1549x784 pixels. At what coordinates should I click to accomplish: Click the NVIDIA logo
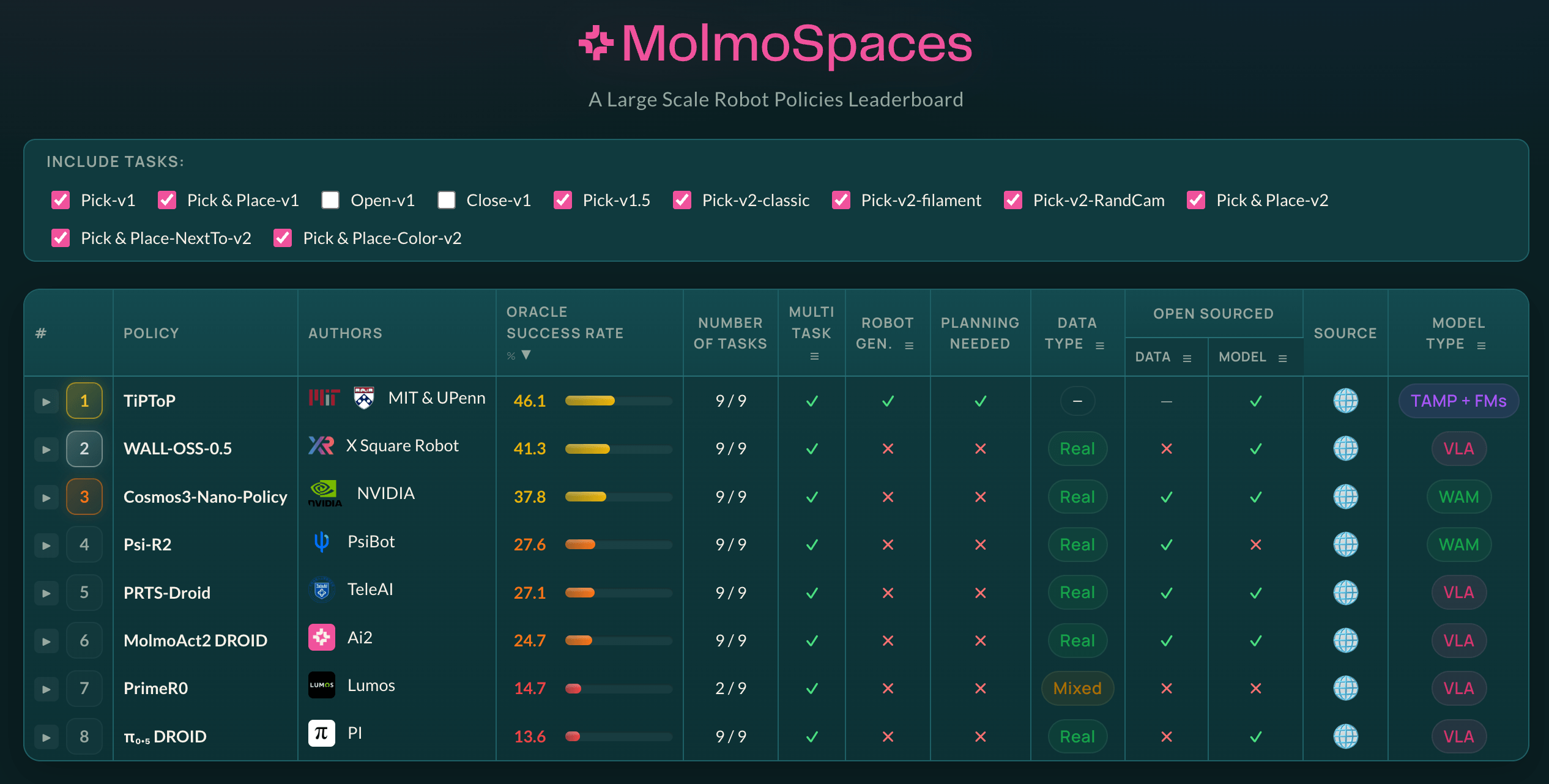click(x=325, y=494)
